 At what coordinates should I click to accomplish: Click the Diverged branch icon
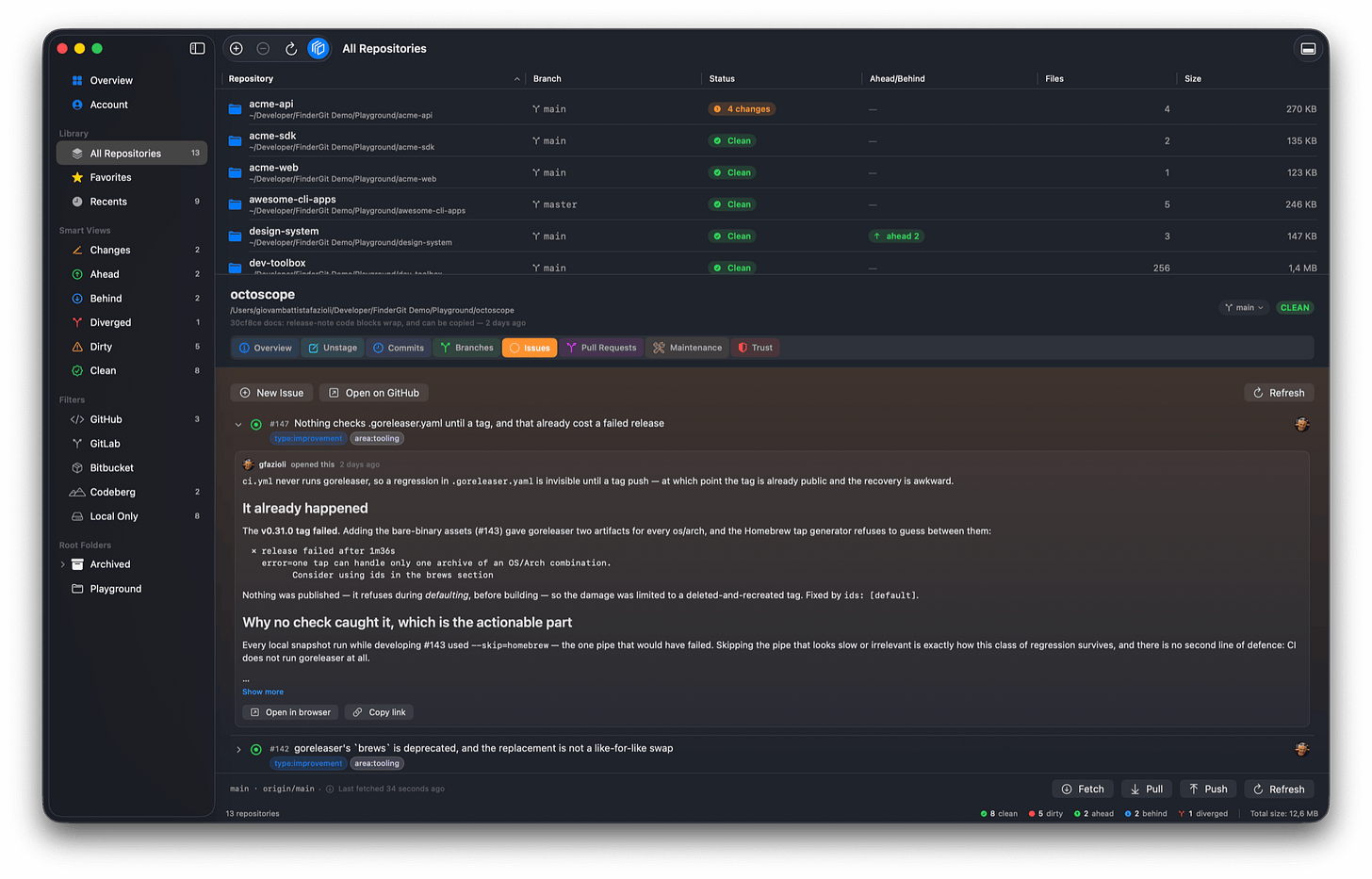click(x=77, y=322)
